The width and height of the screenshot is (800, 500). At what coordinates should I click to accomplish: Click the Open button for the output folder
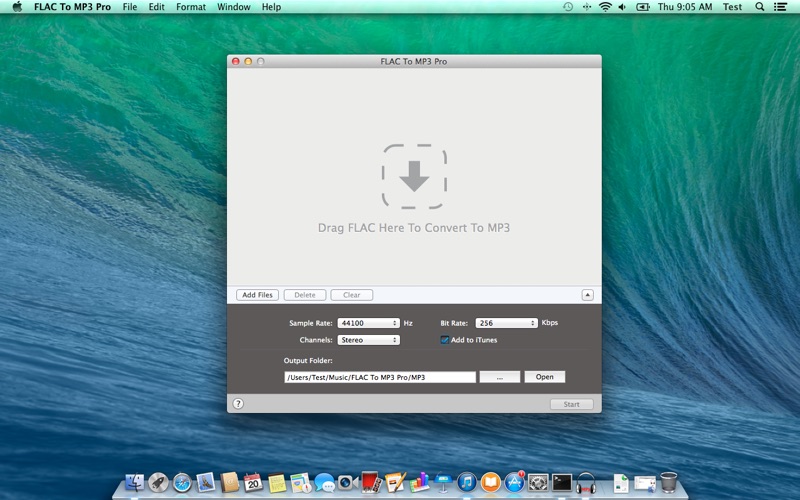[x=544, y=377]
